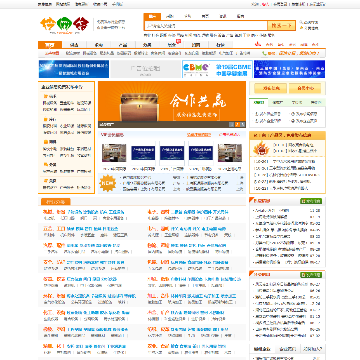The image size is (360, 360).
Task: Select the orange active tab above the search box
Action: point(152,16)
